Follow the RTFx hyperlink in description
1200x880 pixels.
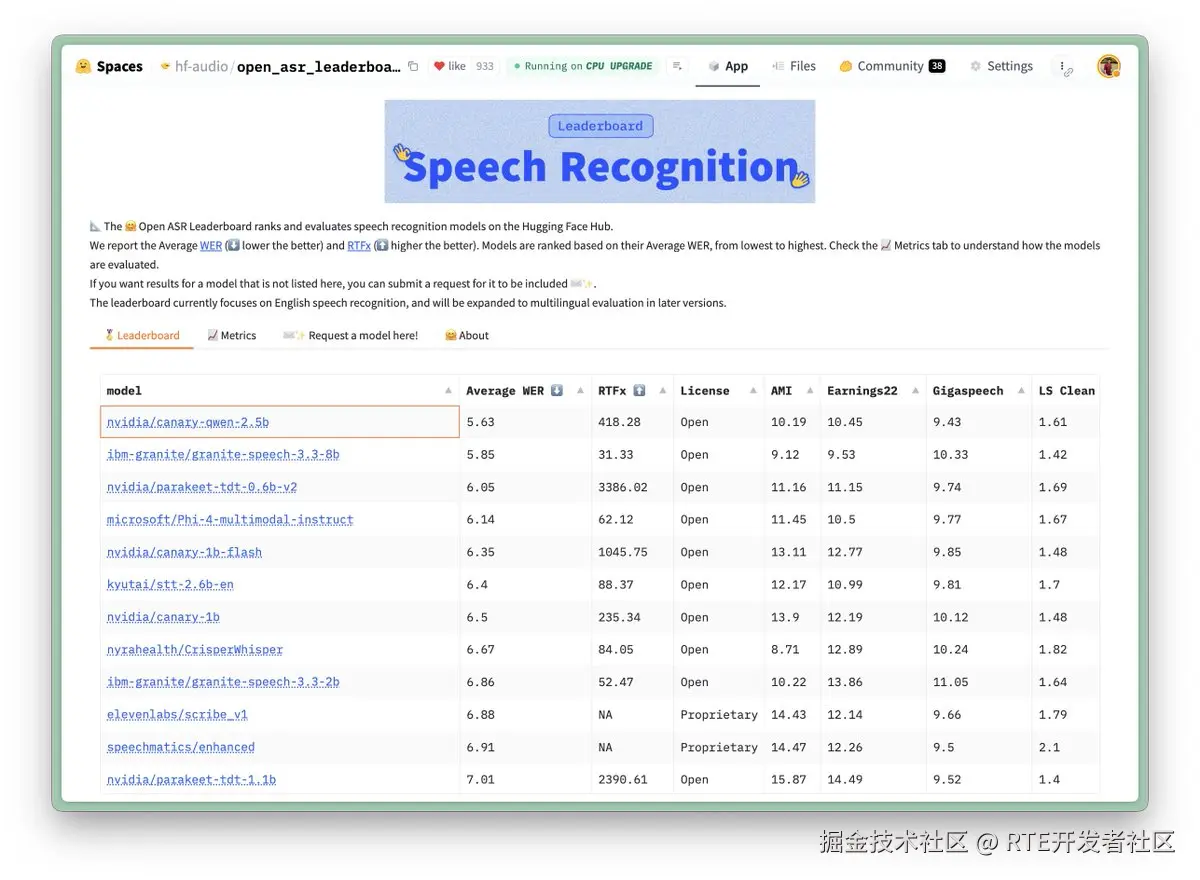[x=359, y=245]
